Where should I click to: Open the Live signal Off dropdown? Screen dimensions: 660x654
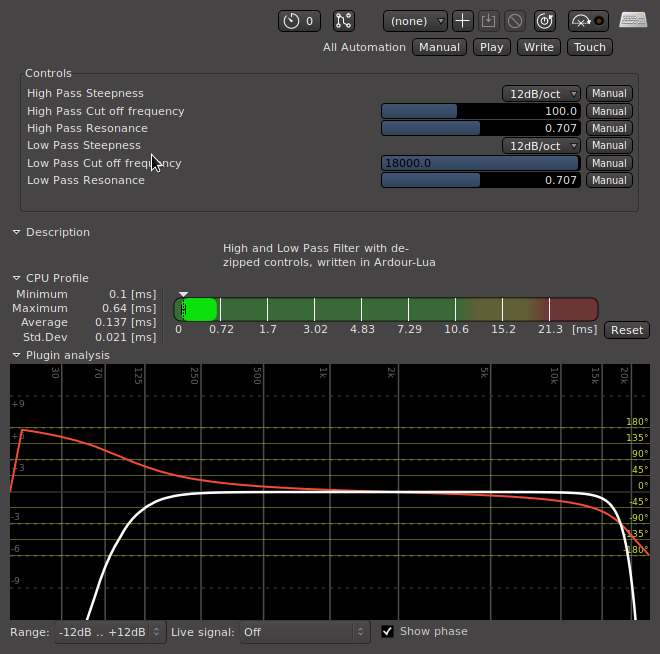pyautogui.click(x=305, y=632)
